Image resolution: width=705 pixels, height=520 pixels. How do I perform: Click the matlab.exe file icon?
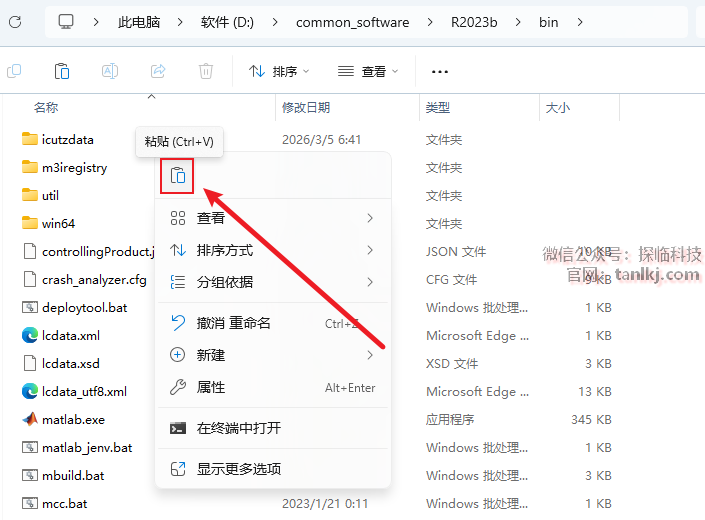coord(29,419)
